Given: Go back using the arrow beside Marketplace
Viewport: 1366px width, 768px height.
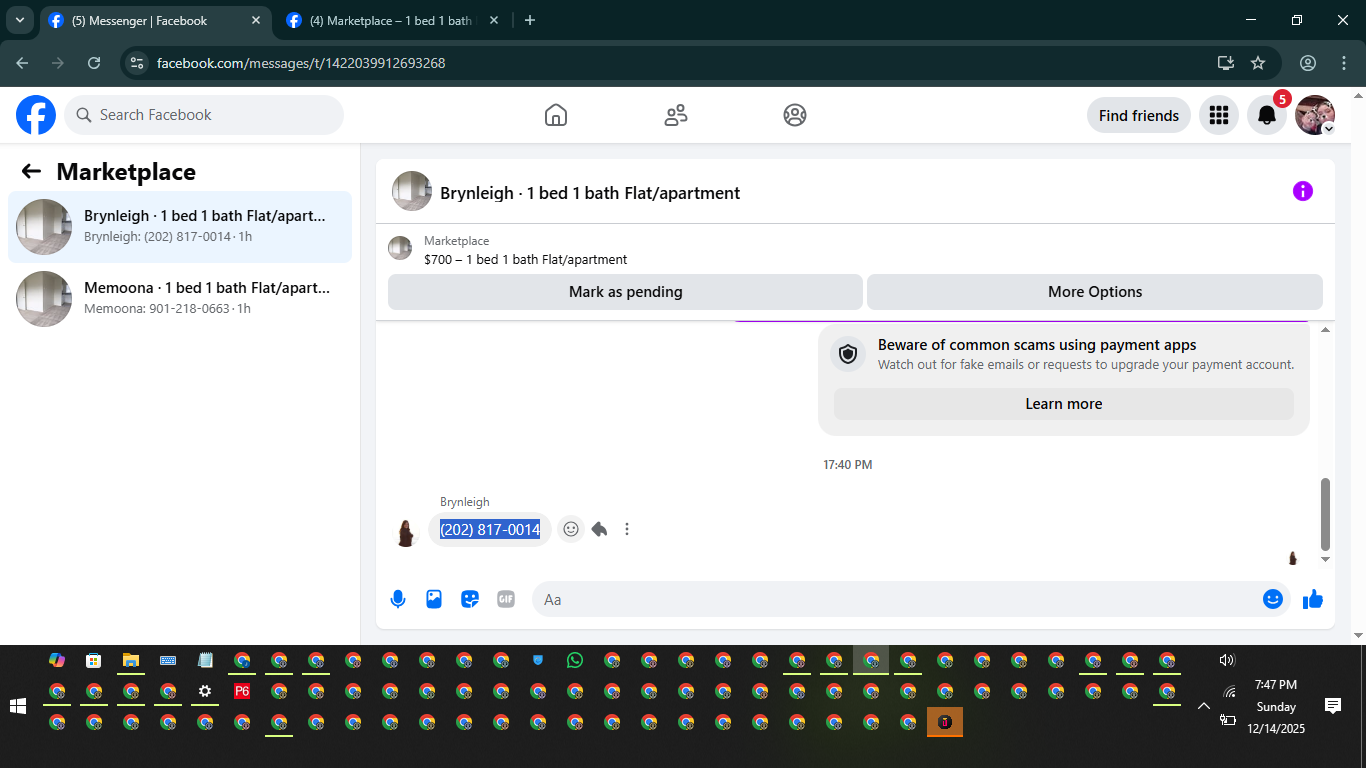Looking at the screenshot, I should pyautogui.click(x=31, y=171).
